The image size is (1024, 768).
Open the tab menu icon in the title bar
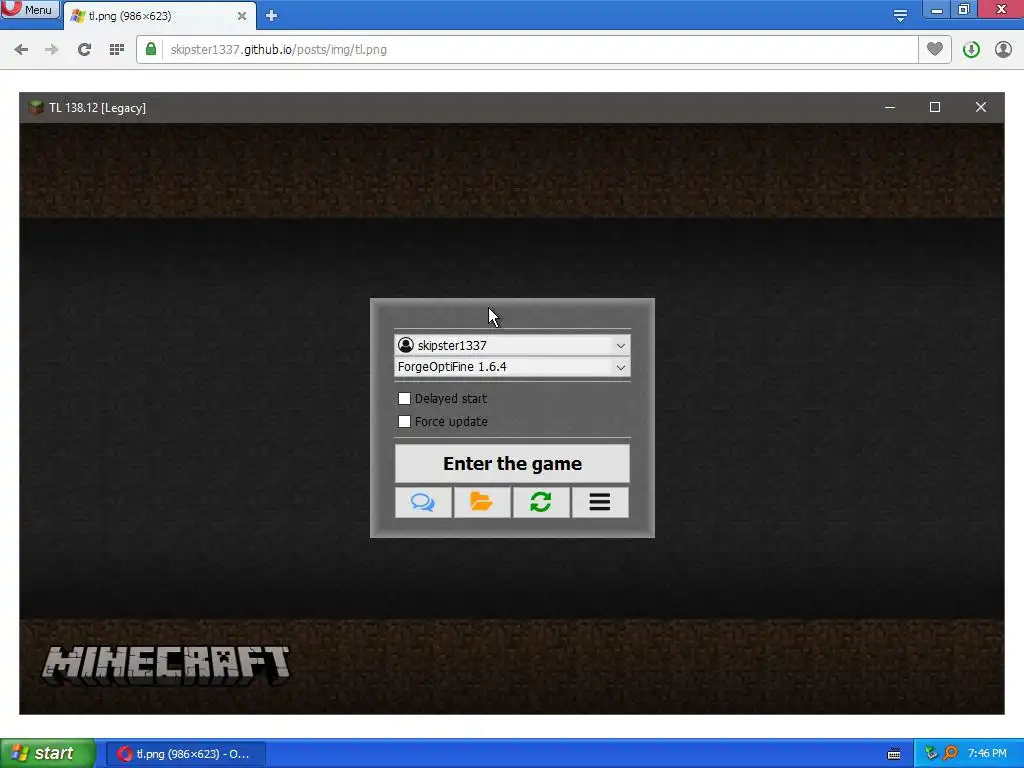click(900, 16)
